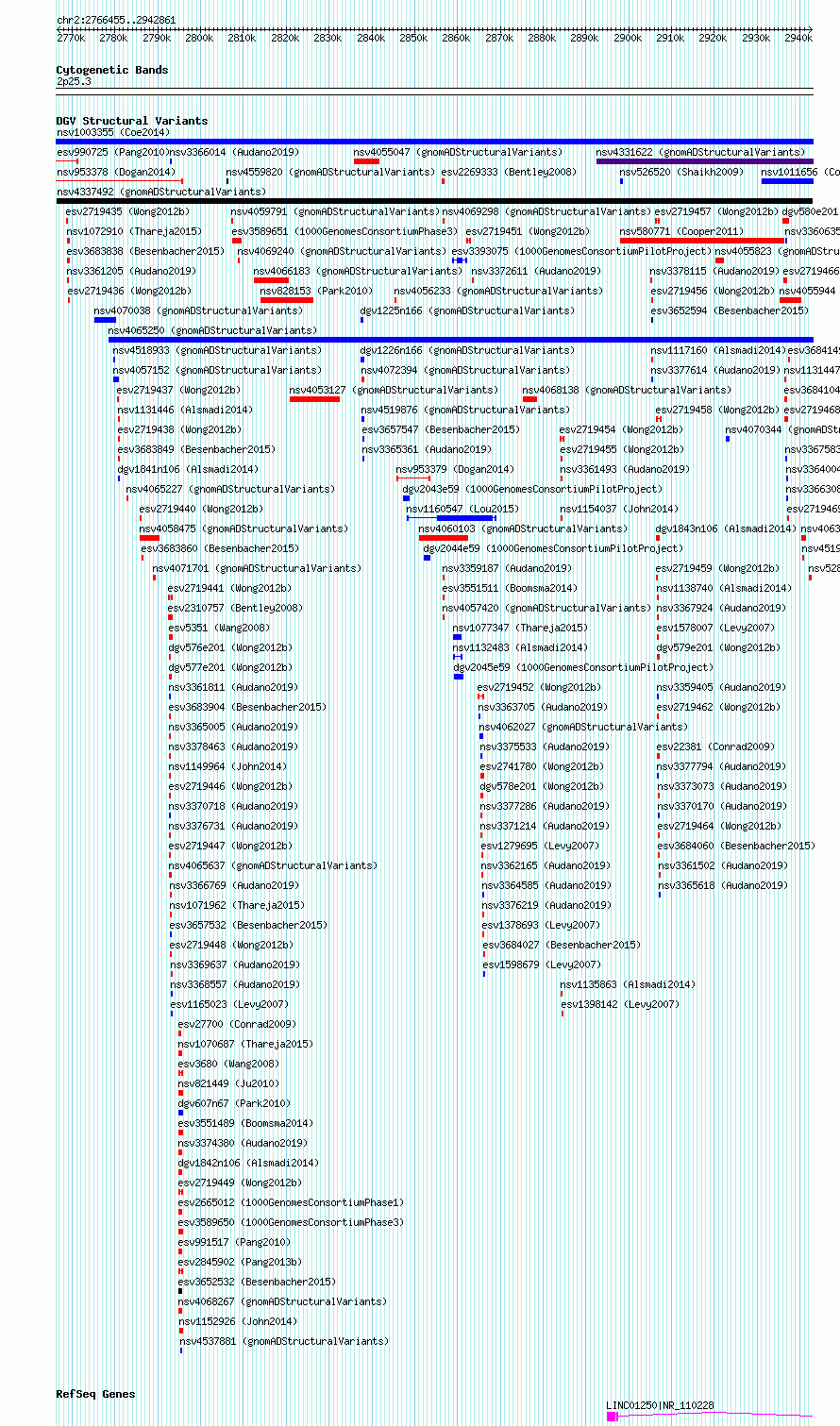Click the blue bar under nsv1011656
Screen dimensions: 840x1426
pos(787,181)
